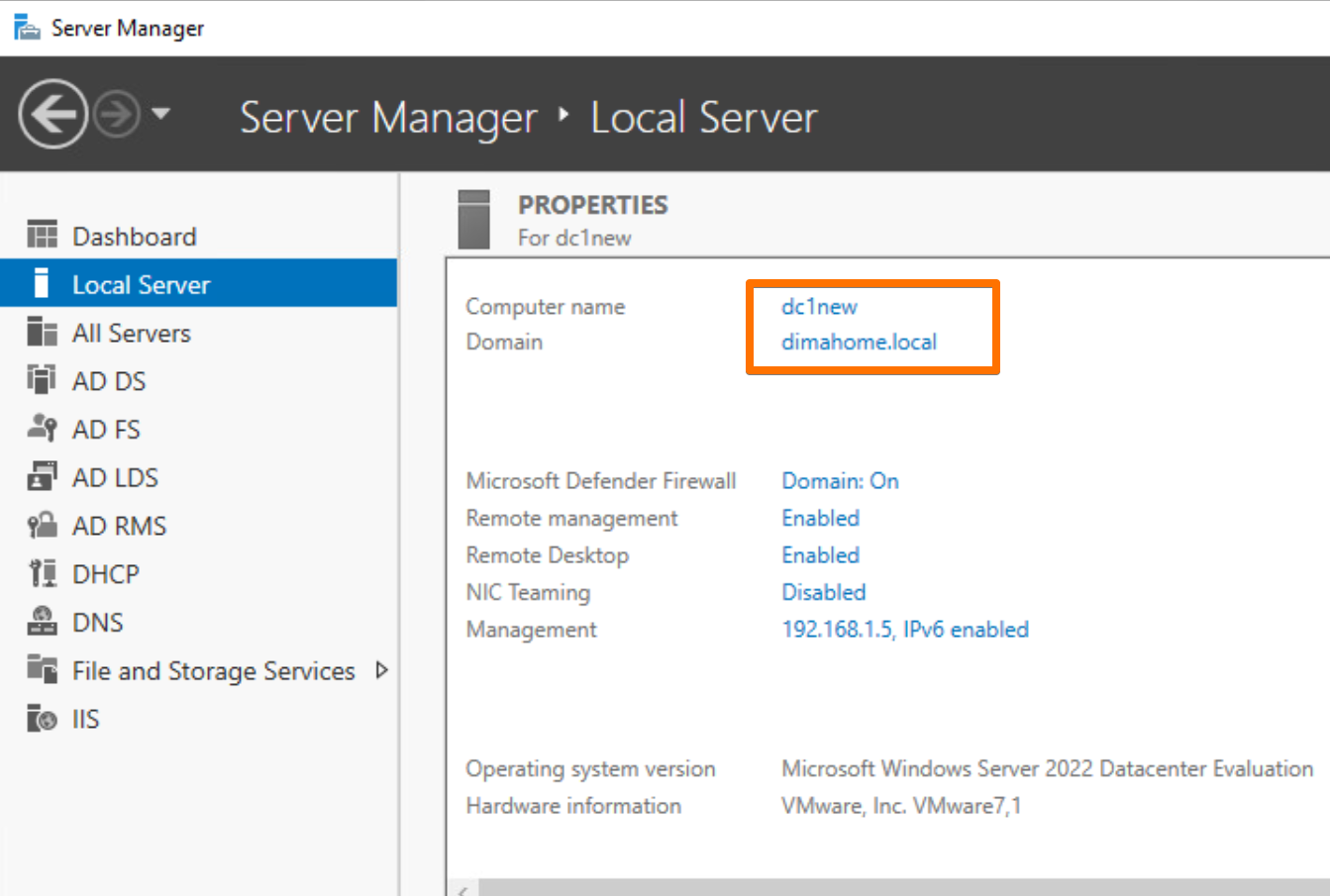Select Local Server in the navigation pane
The width and height of the screenshot is (1330, 896).
[x=141, y=284]
